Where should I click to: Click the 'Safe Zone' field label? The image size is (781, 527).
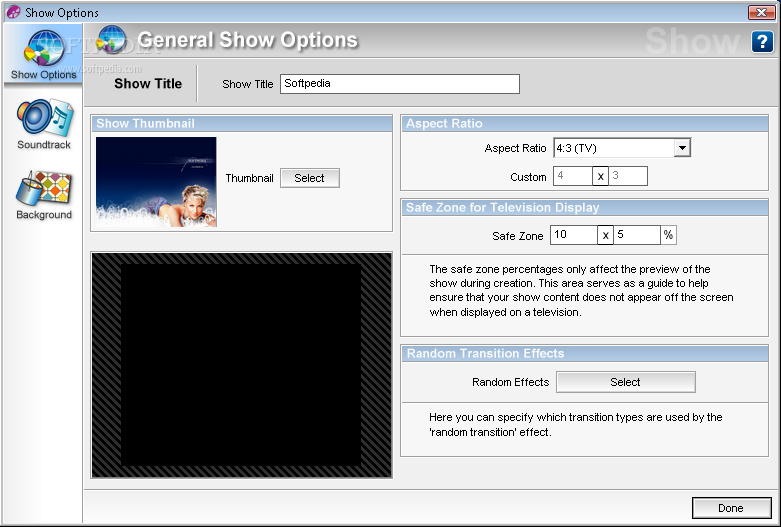pos(518,236)
